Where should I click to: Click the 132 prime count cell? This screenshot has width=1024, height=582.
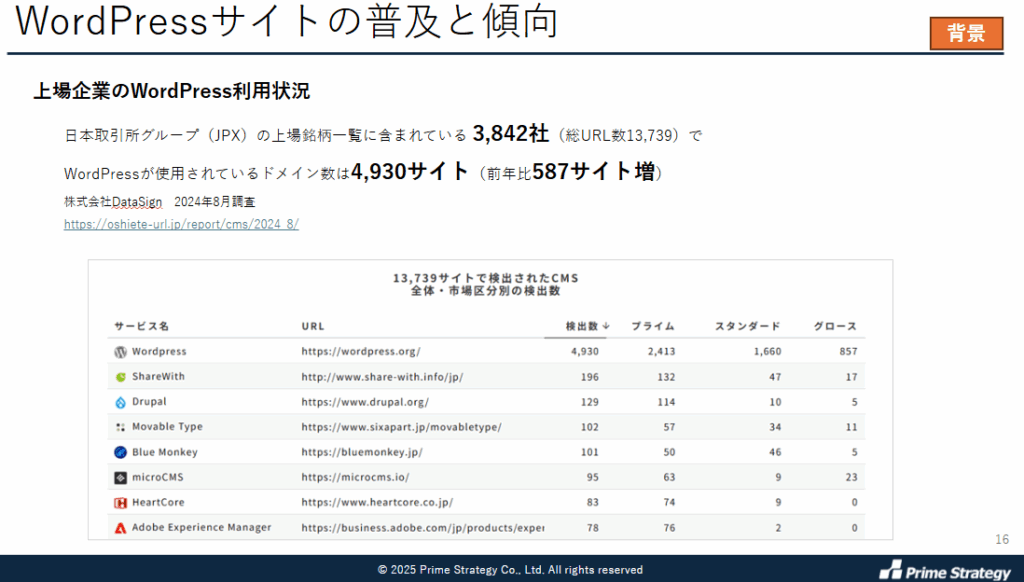click(x=666, y=377)
